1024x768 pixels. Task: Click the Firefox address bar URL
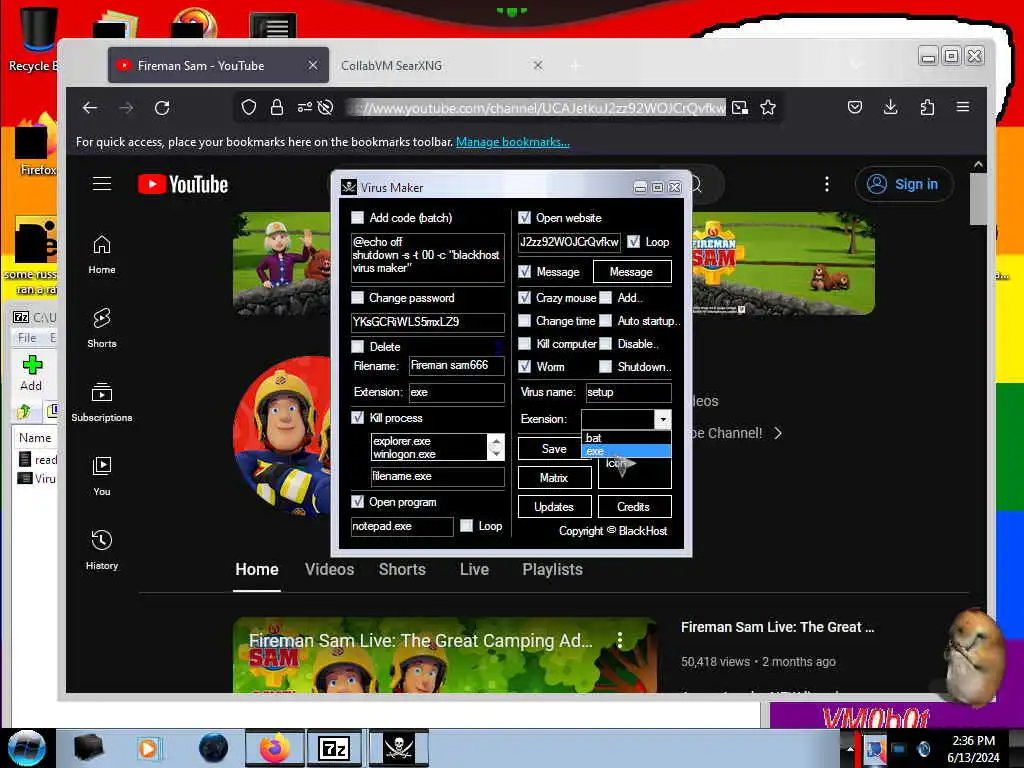537,108
